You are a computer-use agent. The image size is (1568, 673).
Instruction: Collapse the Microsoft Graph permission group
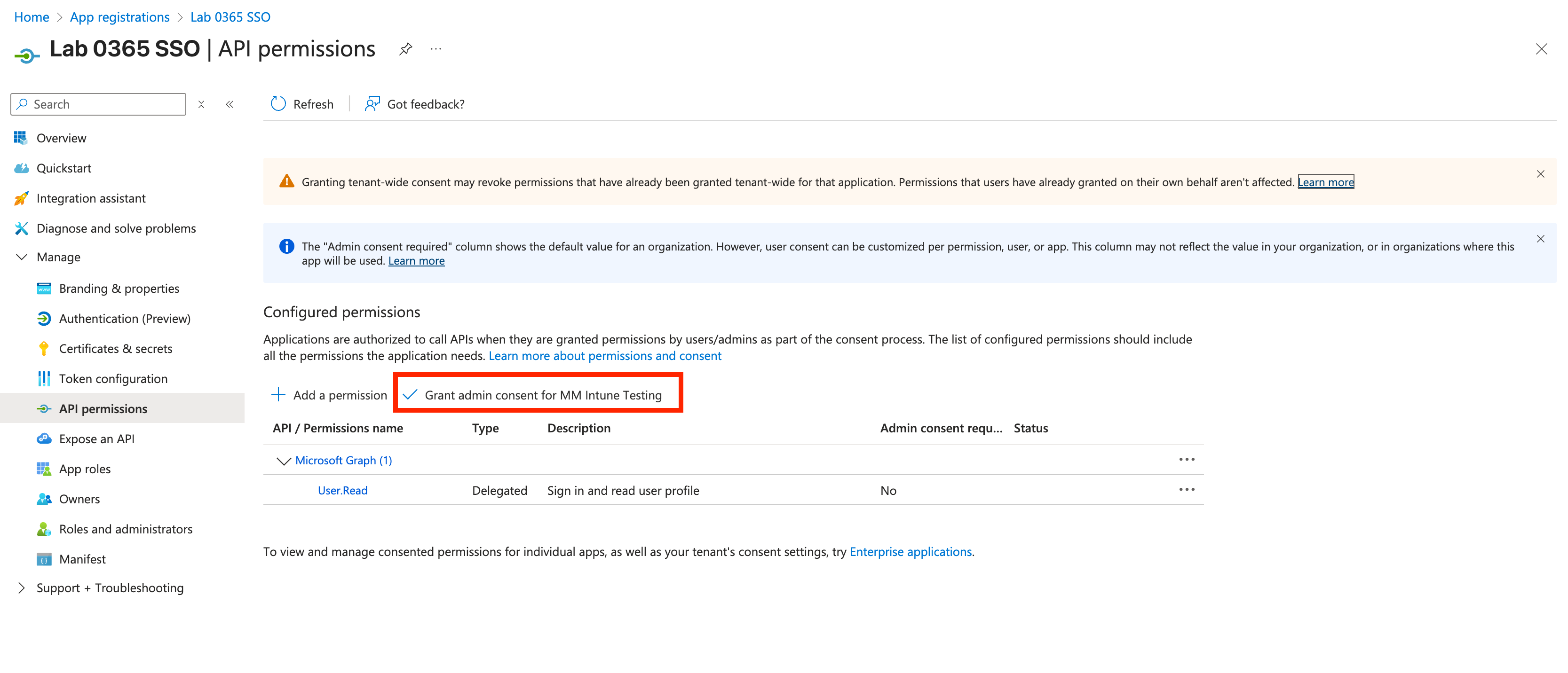click(283, 461)
